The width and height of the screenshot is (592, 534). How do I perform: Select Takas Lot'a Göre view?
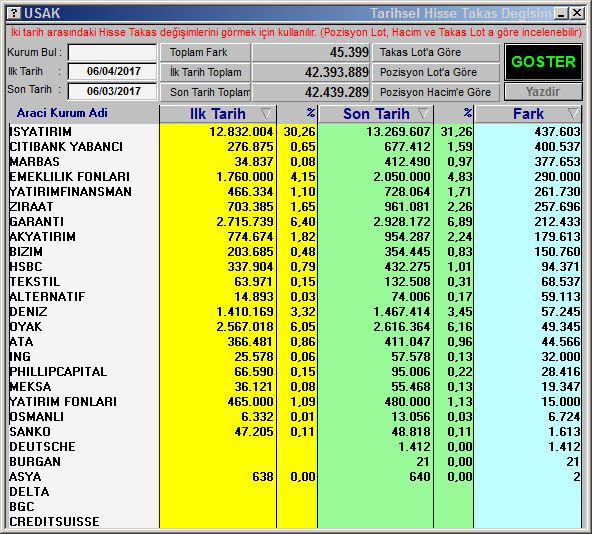point(436,52)
